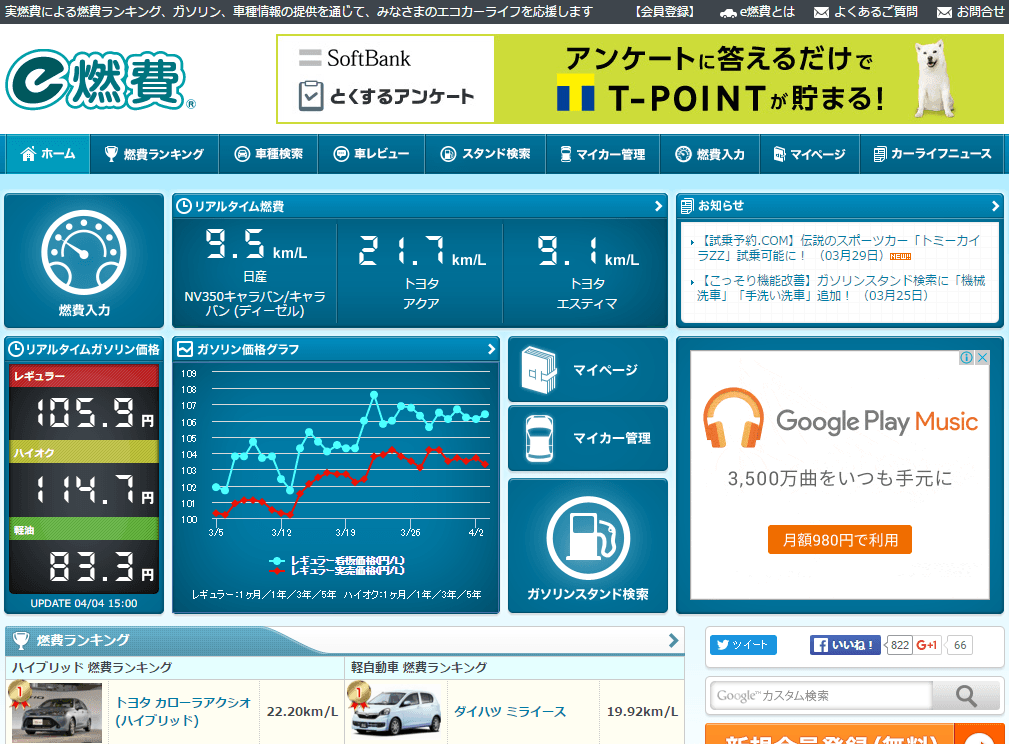Open お問合せ link in top bar
Viewport: 1009px width, 744px height.
(970, 12)
